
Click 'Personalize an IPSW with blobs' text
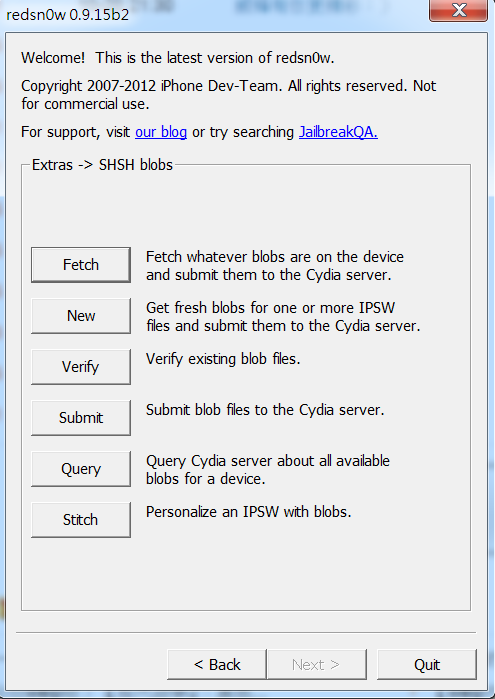[248, 512]
